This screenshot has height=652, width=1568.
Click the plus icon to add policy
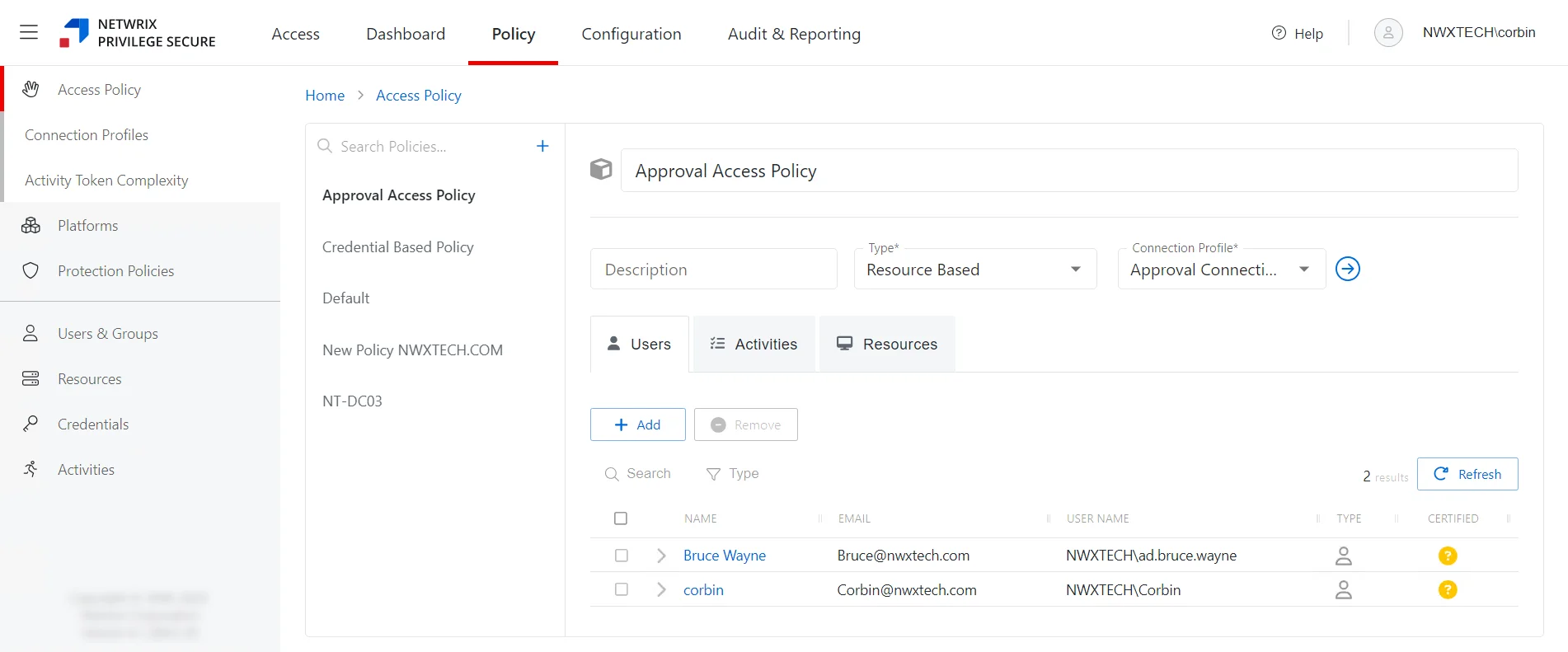coord(542,146)
